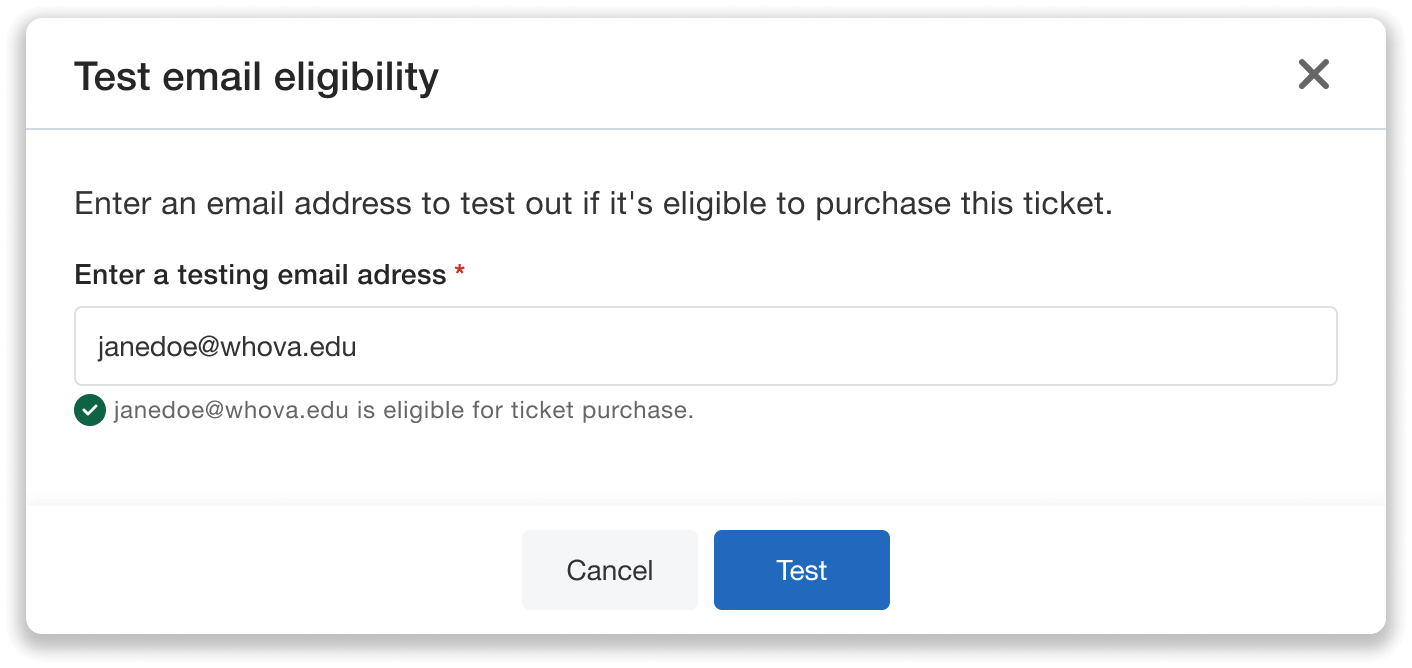Click the instruction sentence about ticket eligibility

pos(593,204)
